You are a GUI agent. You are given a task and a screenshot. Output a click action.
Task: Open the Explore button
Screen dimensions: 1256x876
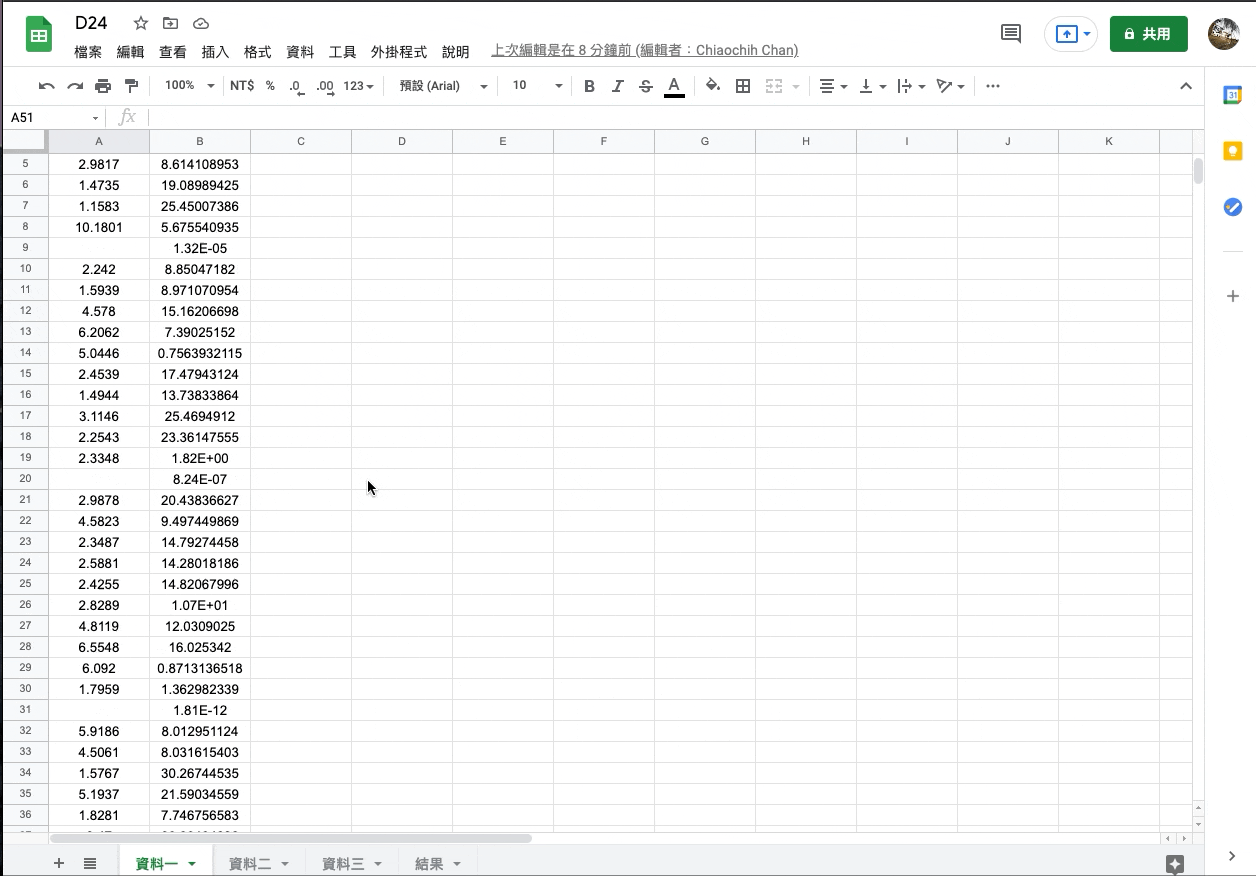[1175, 864]
